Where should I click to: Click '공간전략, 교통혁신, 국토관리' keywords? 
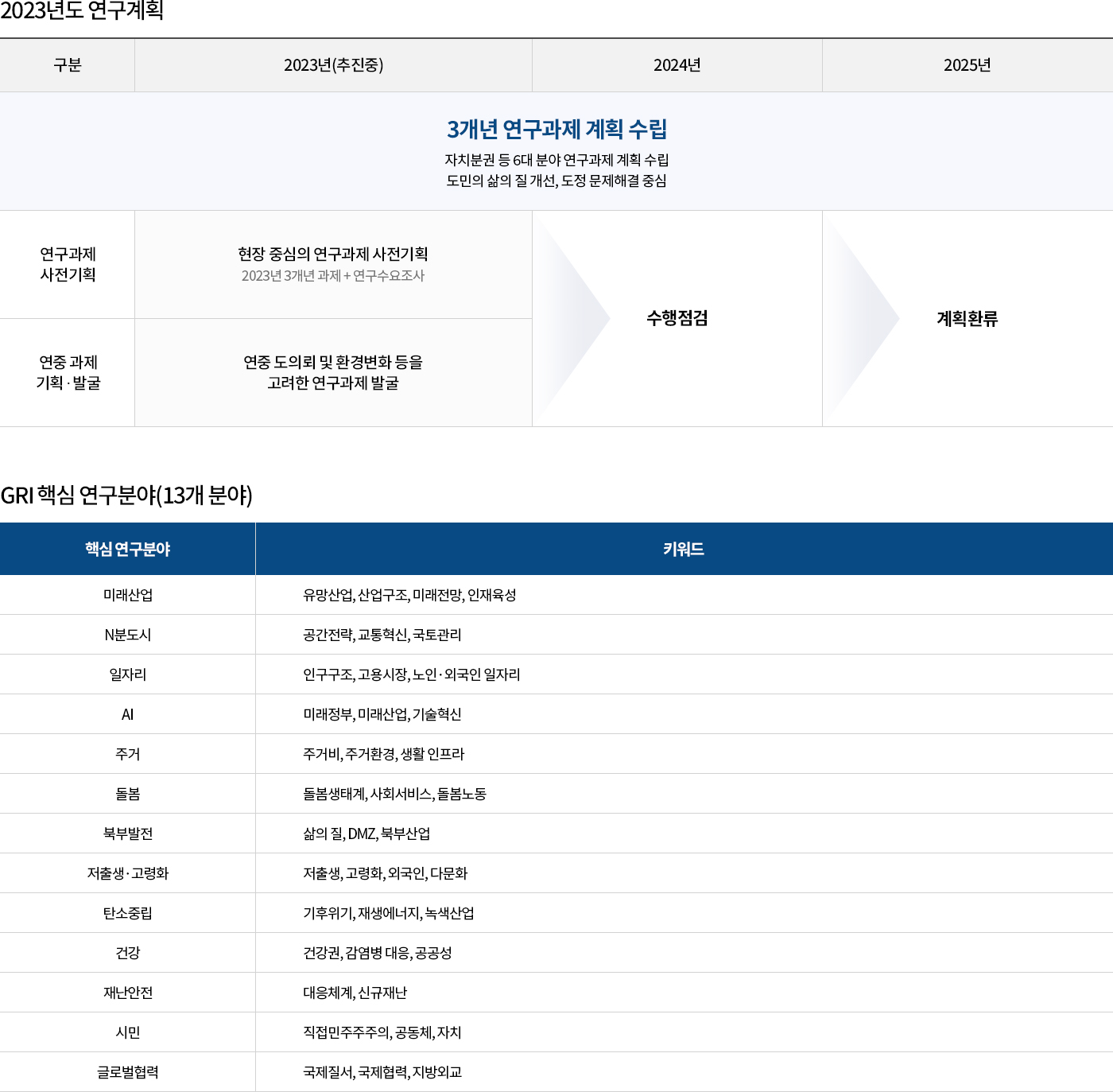pos(382,635)
